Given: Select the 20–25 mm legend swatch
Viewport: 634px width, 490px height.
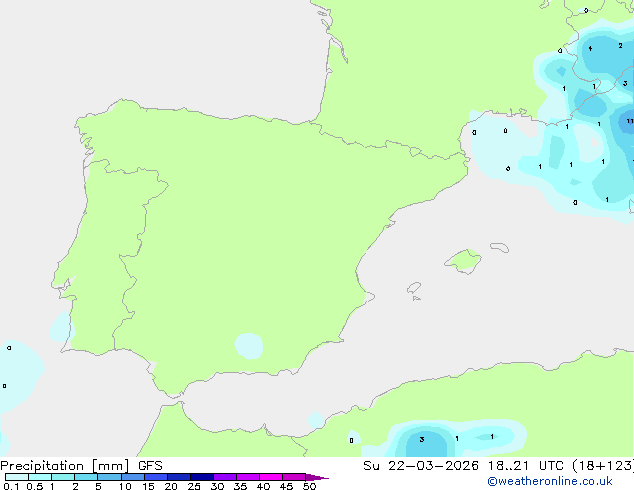Looking at the screenshot, I should click(x=178, y=477).
